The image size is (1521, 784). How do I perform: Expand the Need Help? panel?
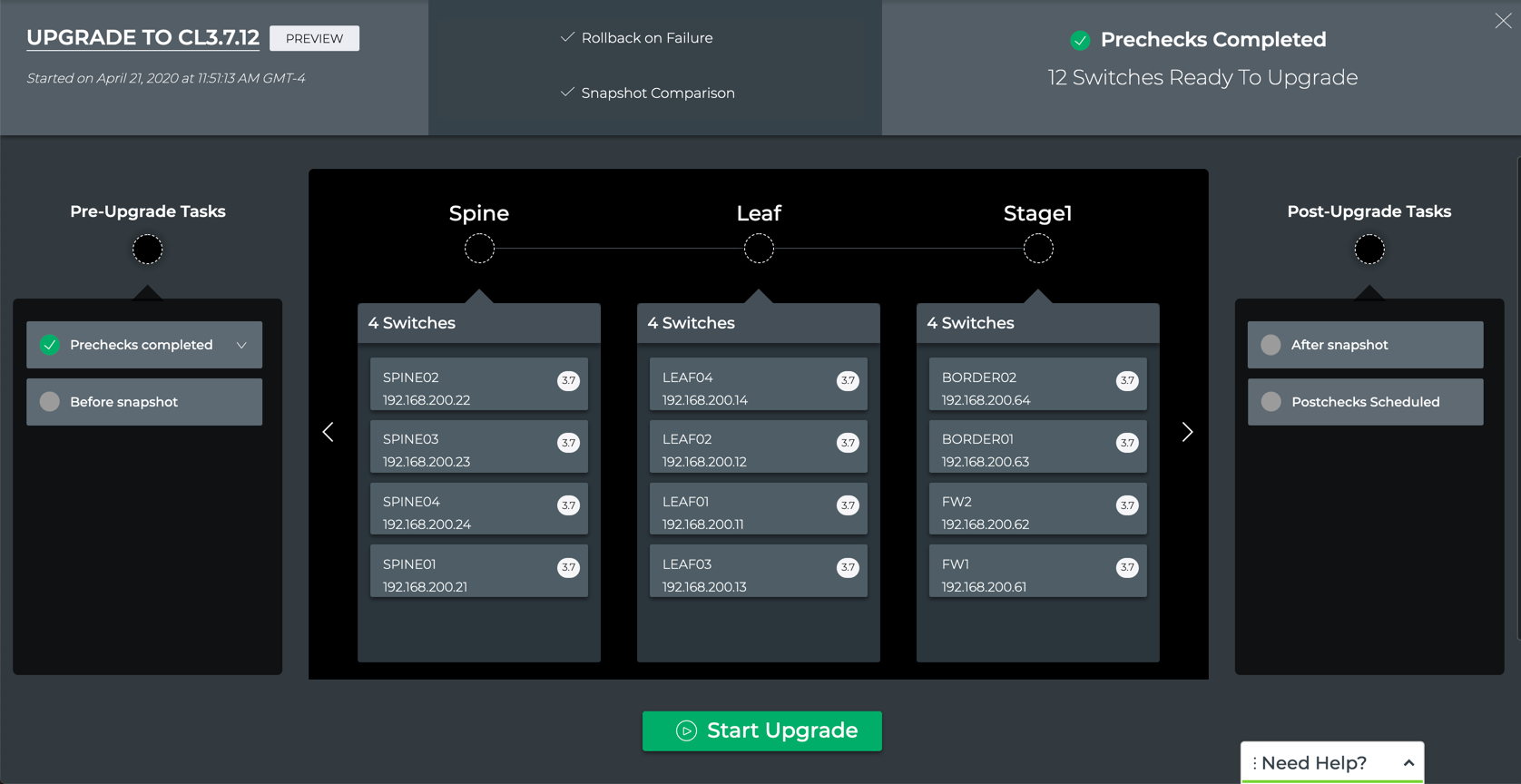click(1408, 763)
